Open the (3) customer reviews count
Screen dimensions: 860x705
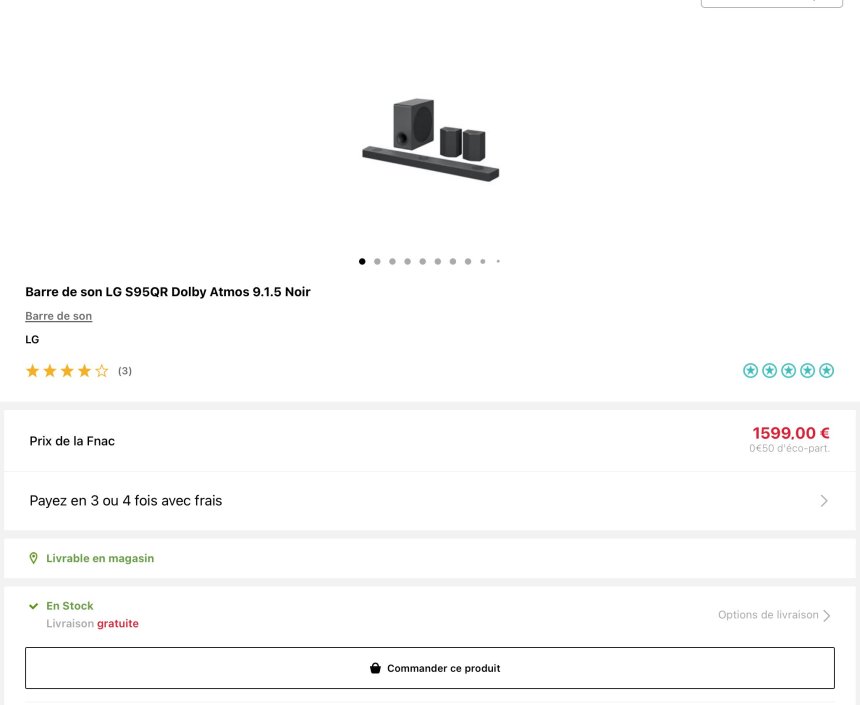tap(125, 371)
